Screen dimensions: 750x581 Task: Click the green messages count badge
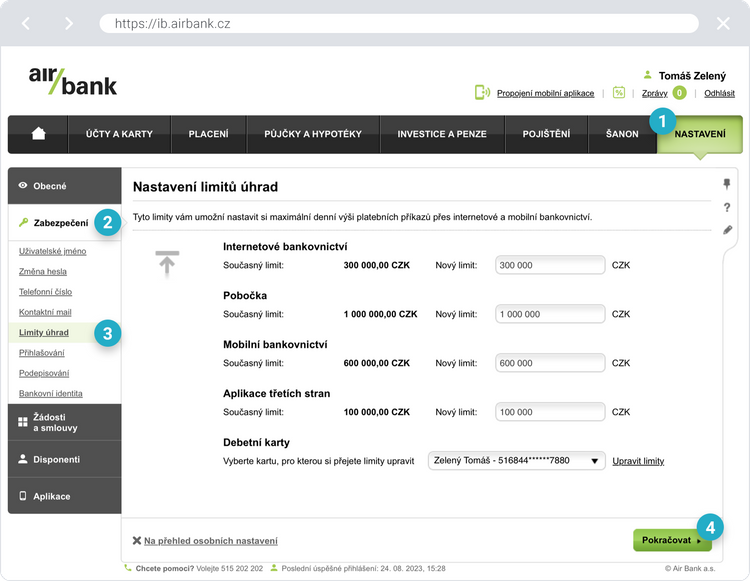point(679,93)
